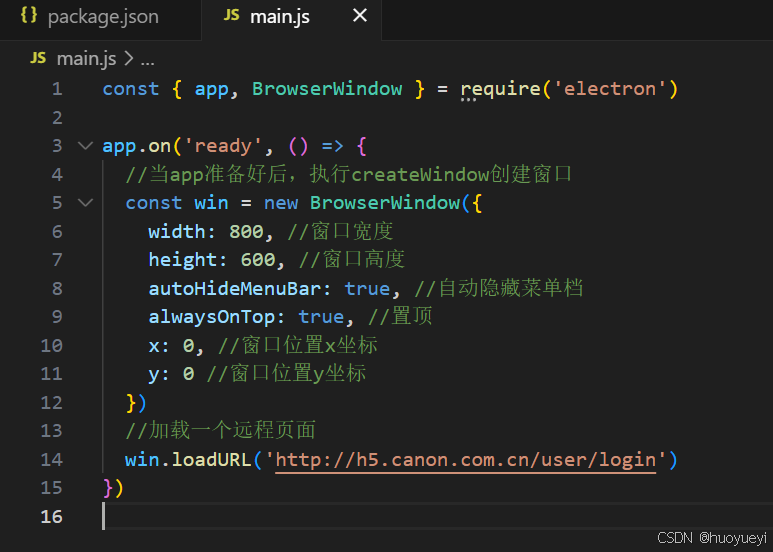Click the alwaysOnTop property
Image resolution: width=773 pixels, height=552 pixels.
211,317
